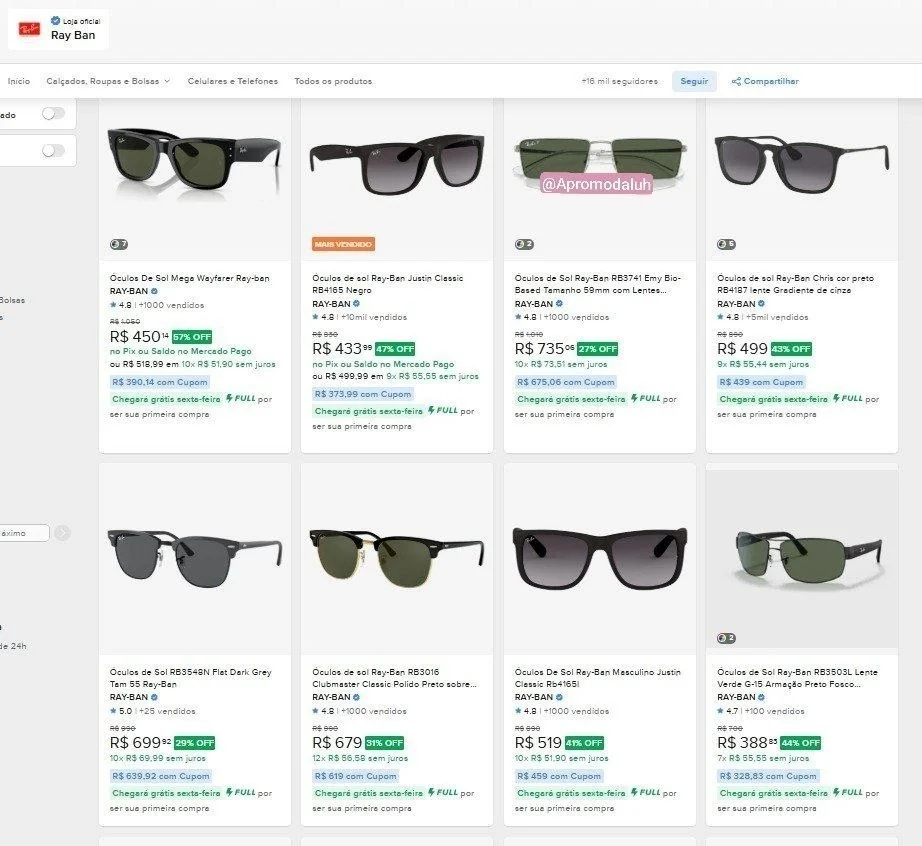Click the 5.0 rating on RB3548N
Viewport: 922px width, 846px height.
tap(125, 711)
